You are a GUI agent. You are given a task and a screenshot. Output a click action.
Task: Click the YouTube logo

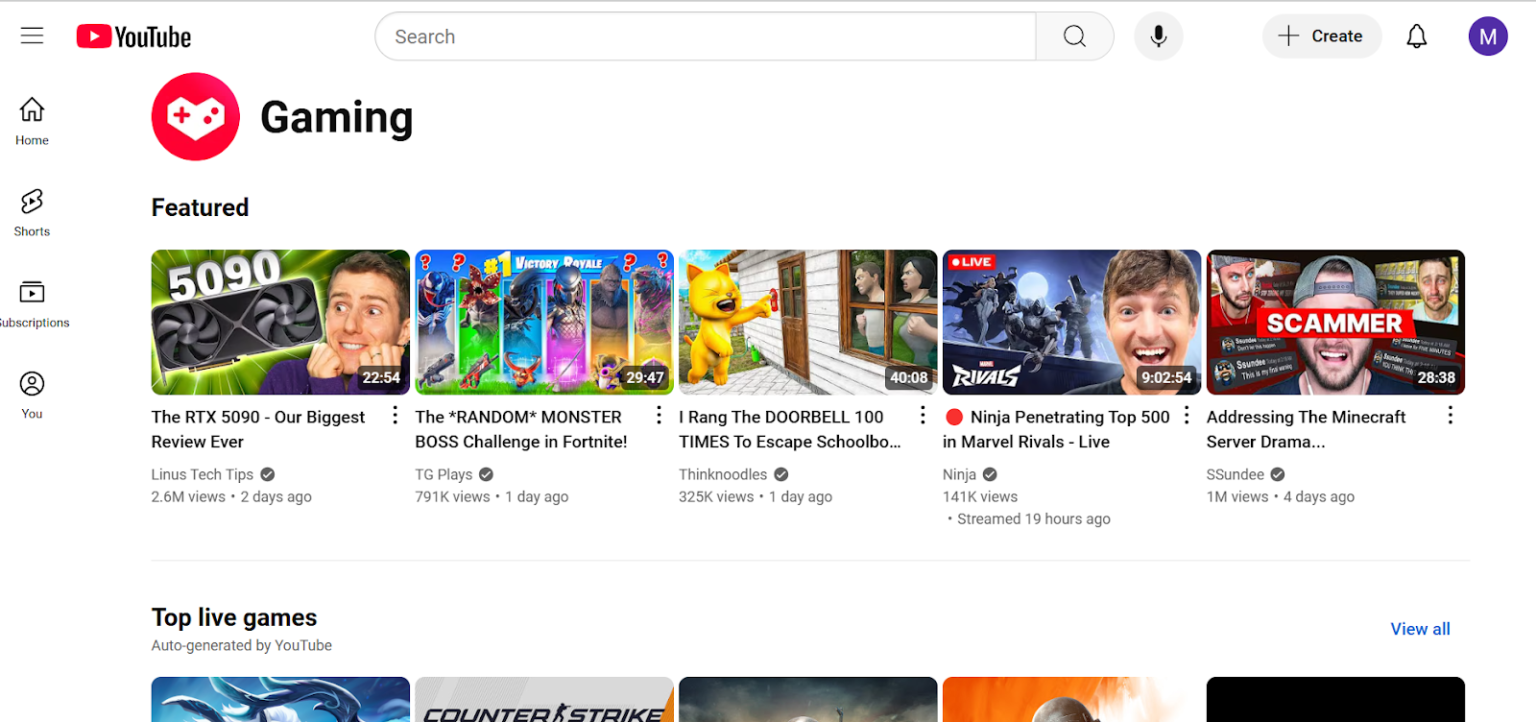134,37
